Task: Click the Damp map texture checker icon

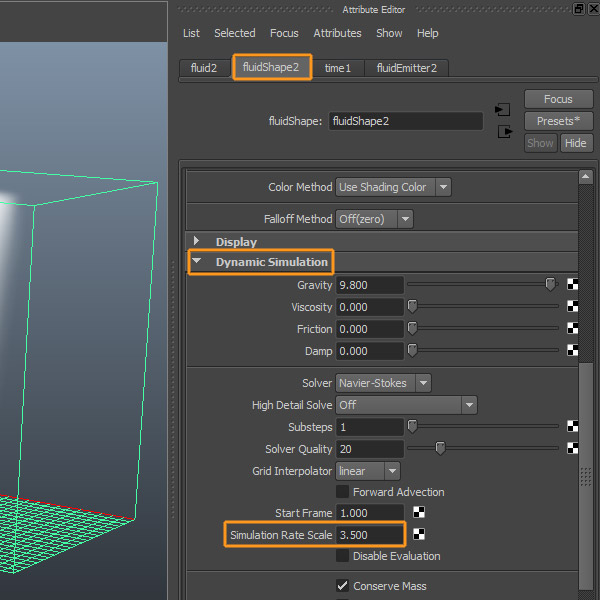Action: (x=572, y=350)
